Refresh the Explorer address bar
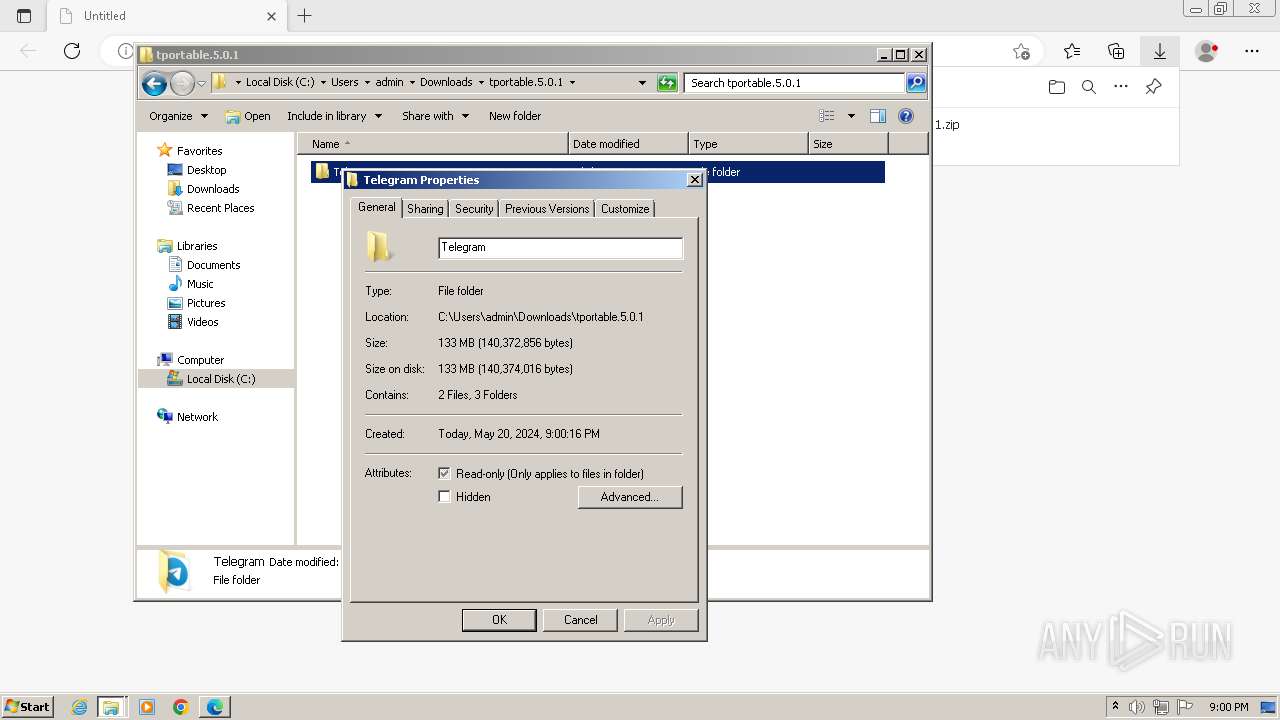The image size is (1280, 720). click(667, 83)
